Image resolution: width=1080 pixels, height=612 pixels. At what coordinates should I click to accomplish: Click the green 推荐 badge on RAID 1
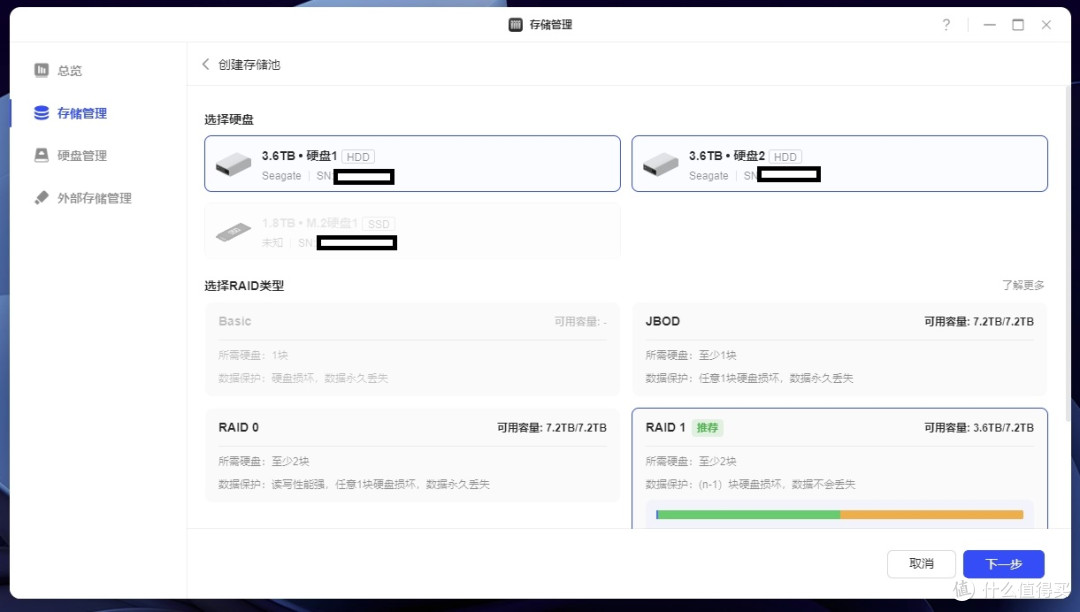pos(707,428)
